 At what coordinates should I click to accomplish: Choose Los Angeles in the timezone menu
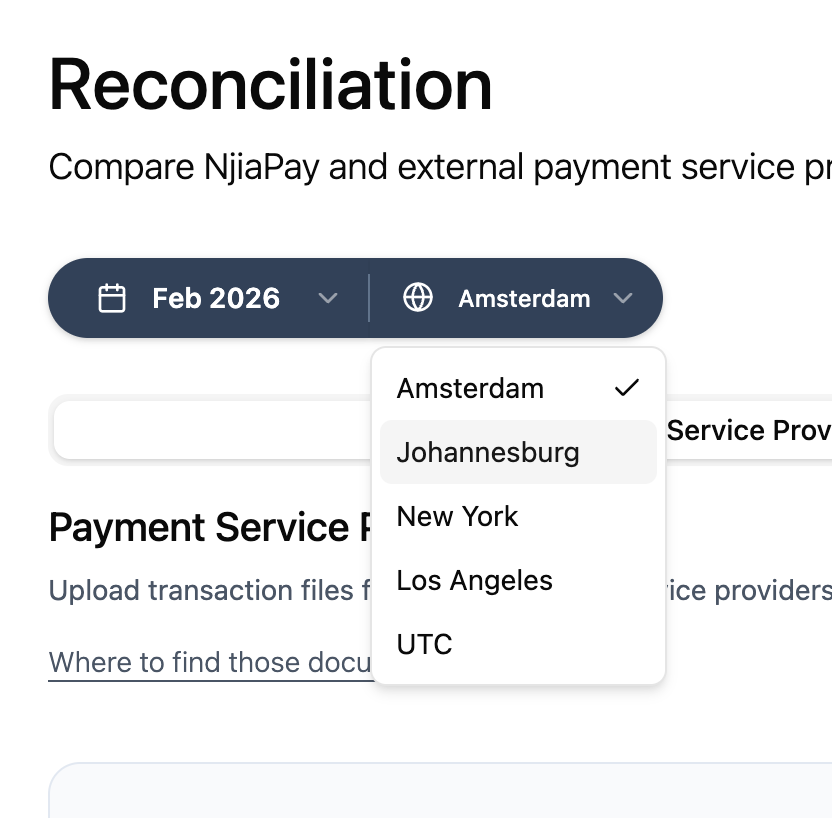click(474, 580)
